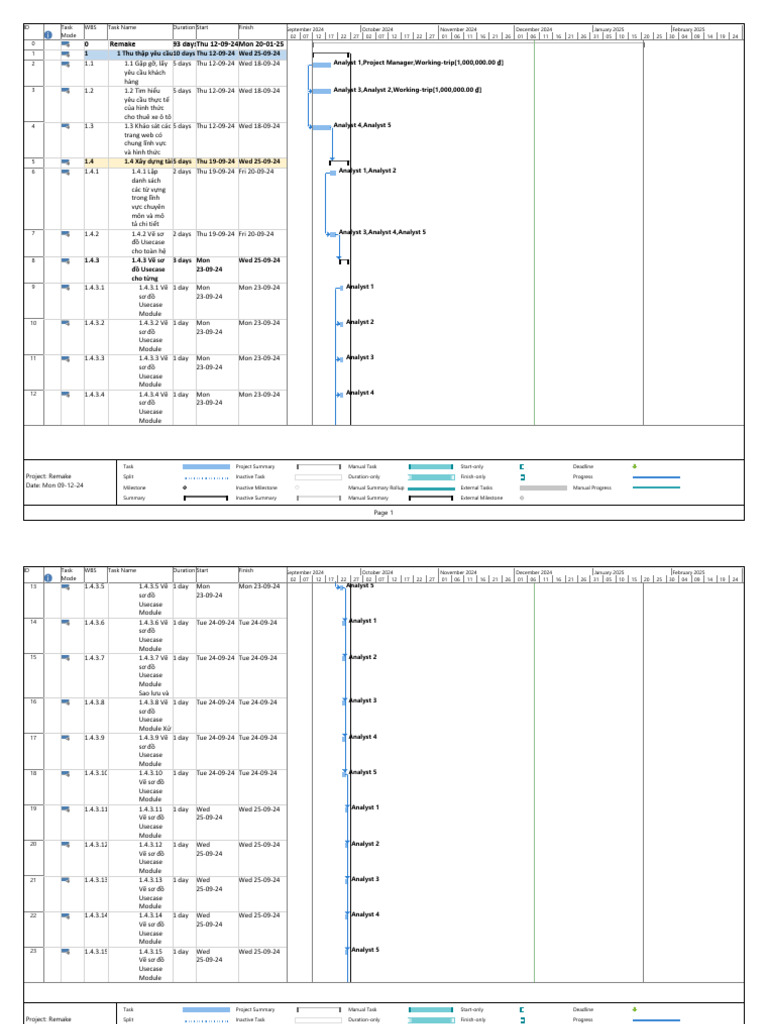This screenshot has width=768, height=1024.
Task: Click the External Milestone symbol in the legend
Action: coord(521,498)
